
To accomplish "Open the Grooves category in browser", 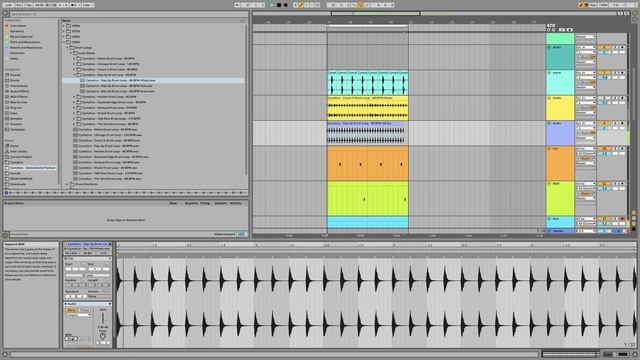I will tap(16, 124).
